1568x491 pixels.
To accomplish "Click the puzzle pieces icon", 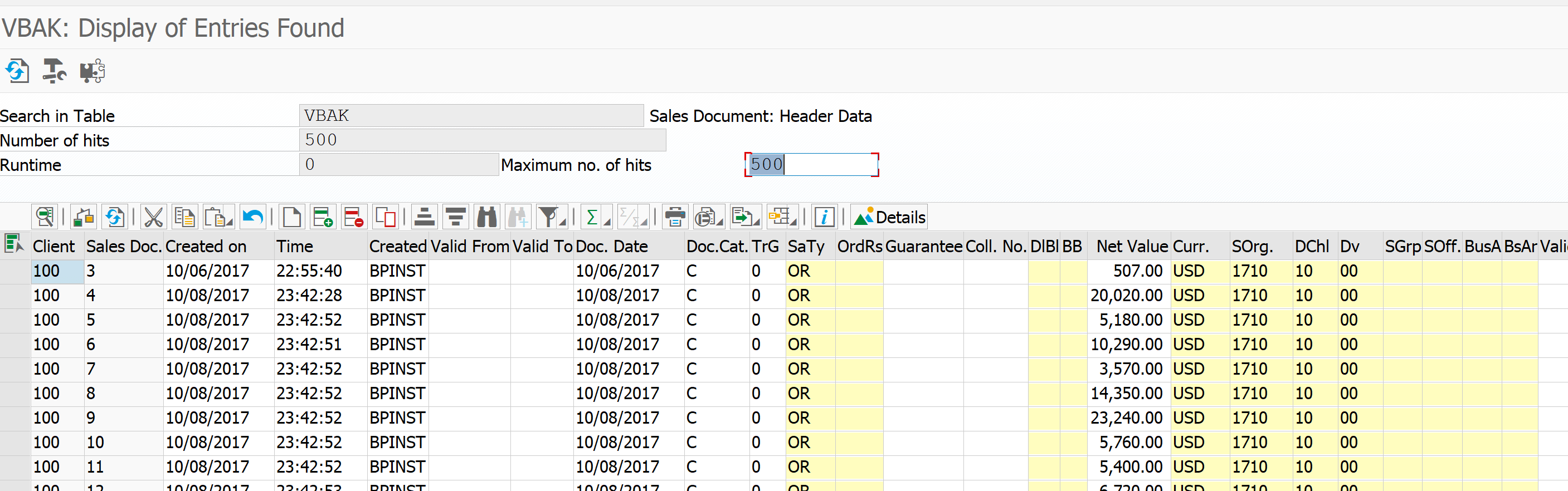I will 92,71.
